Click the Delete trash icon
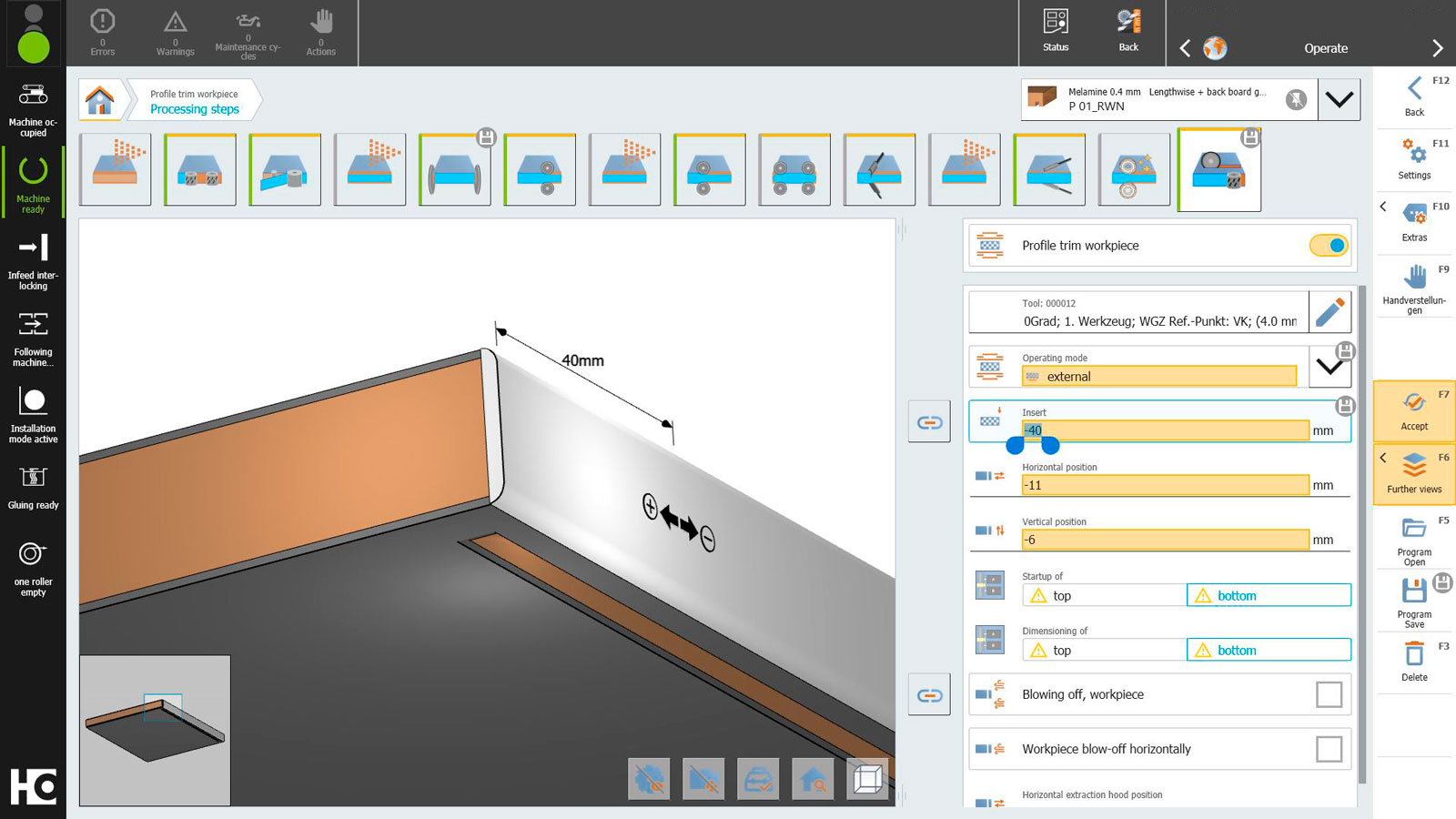This screenshot has width=1456, height=819. click(x=1414, y=655)
